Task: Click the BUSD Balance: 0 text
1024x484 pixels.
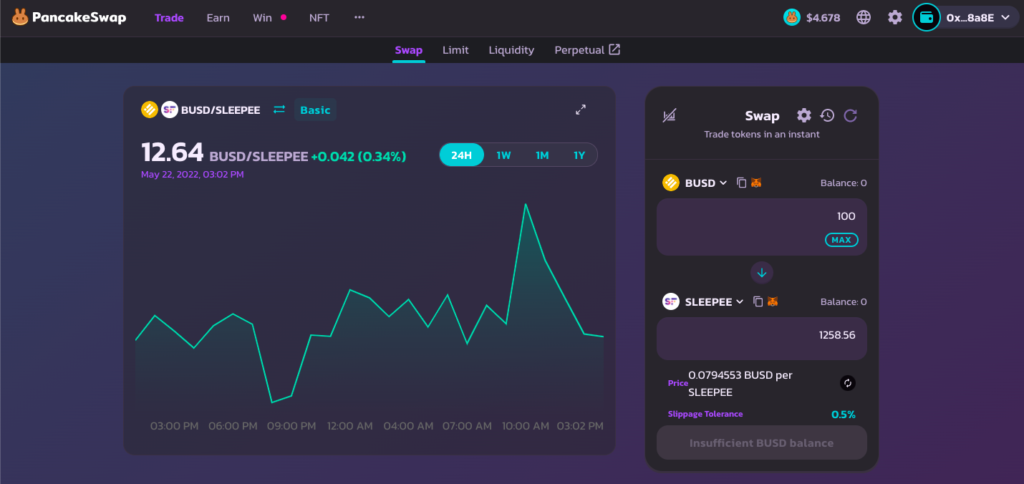Action: click(844, 183)
